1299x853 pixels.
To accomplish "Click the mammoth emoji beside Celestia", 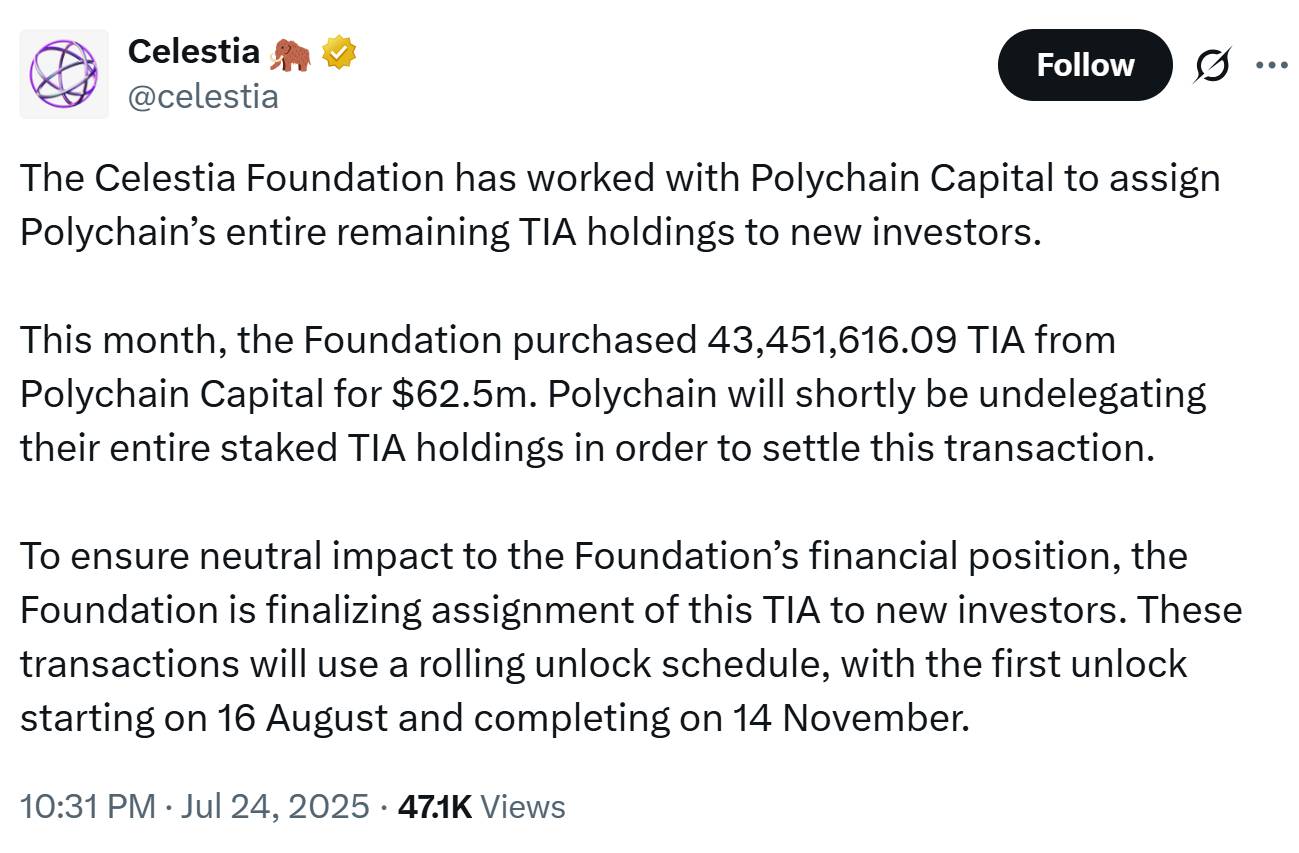I will pyautogui.click(x=291, y=53).
